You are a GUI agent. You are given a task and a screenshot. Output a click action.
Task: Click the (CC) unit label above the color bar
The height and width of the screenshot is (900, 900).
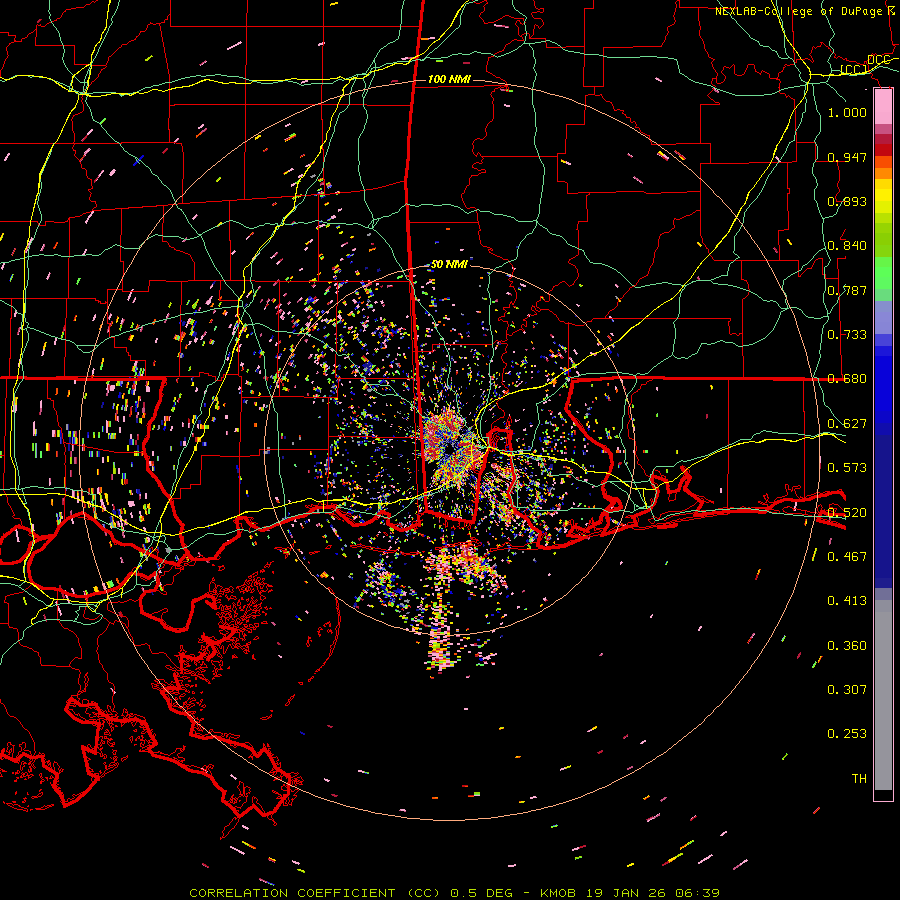[854, 70]
